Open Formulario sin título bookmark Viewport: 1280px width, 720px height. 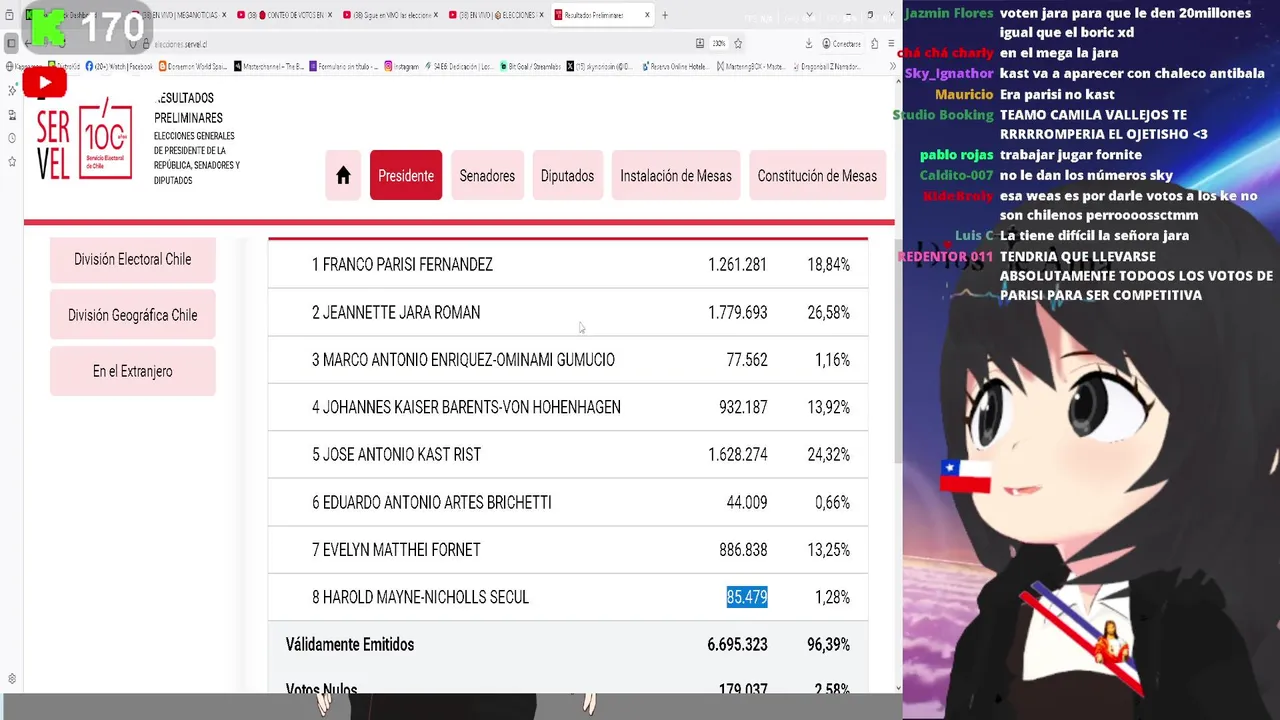tap(344, 66)
